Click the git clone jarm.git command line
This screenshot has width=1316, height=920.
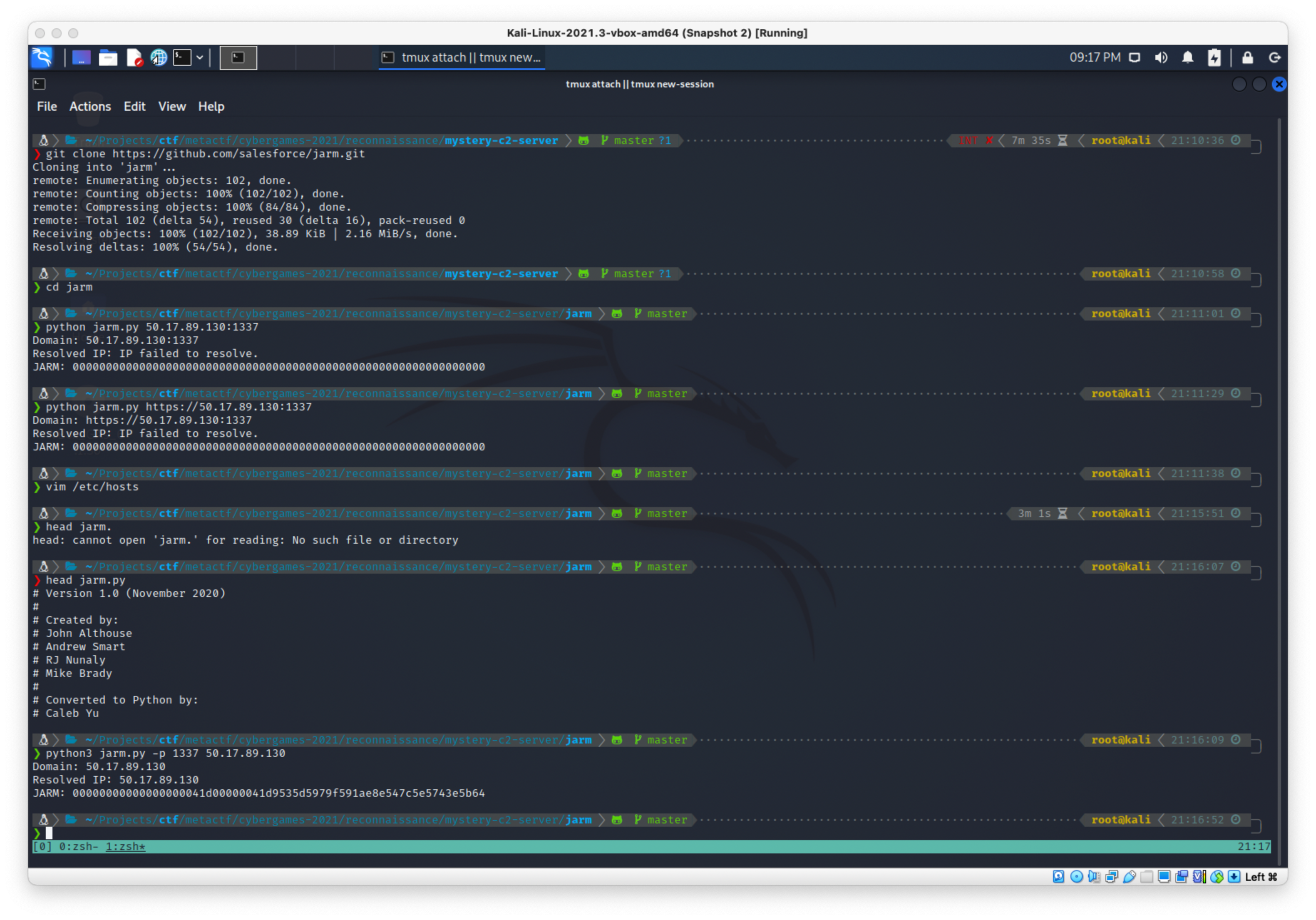coord(205,154)
